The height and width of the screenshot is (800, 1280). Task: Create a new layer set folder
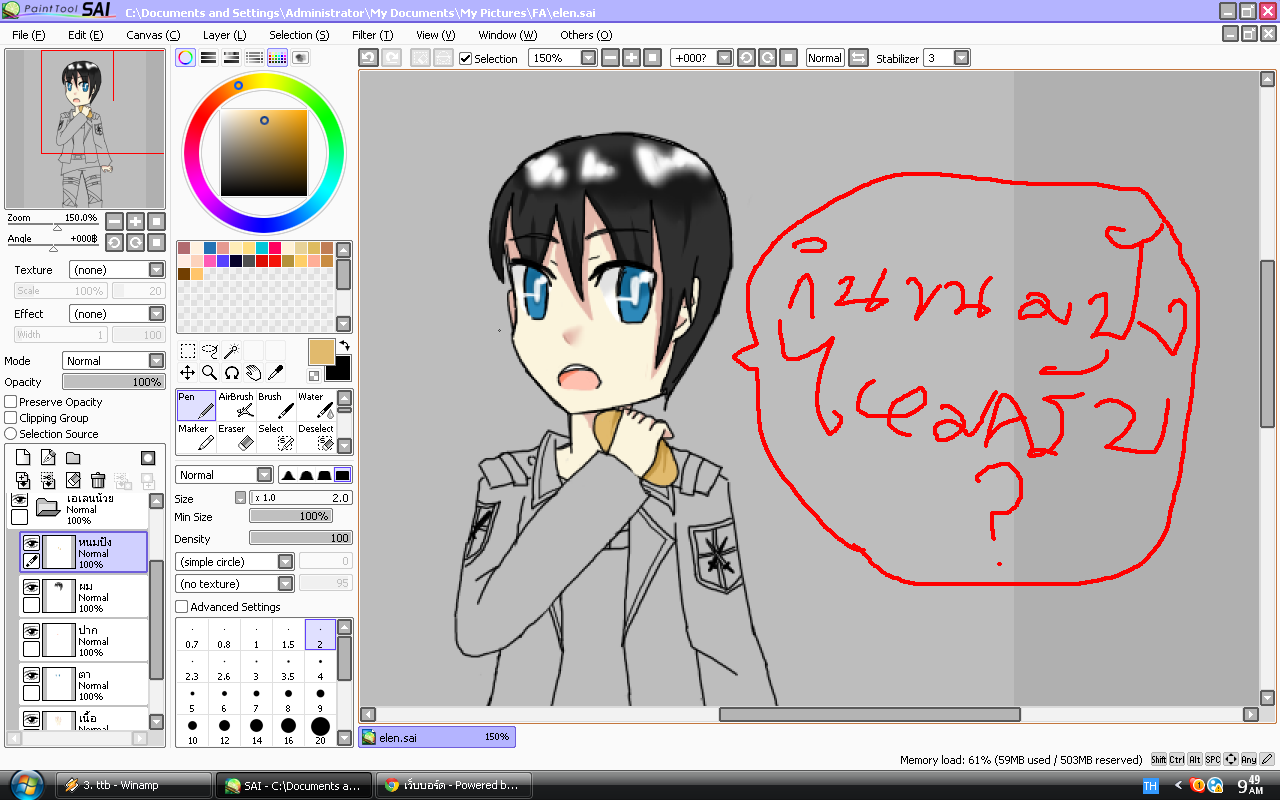(x=73, y=458)
